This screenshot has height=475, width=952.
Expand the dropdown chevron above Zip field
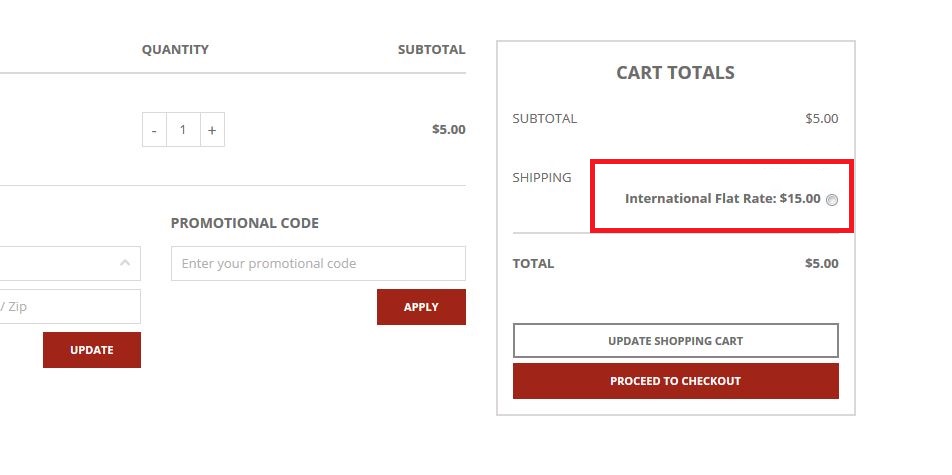tap(125, 263)
